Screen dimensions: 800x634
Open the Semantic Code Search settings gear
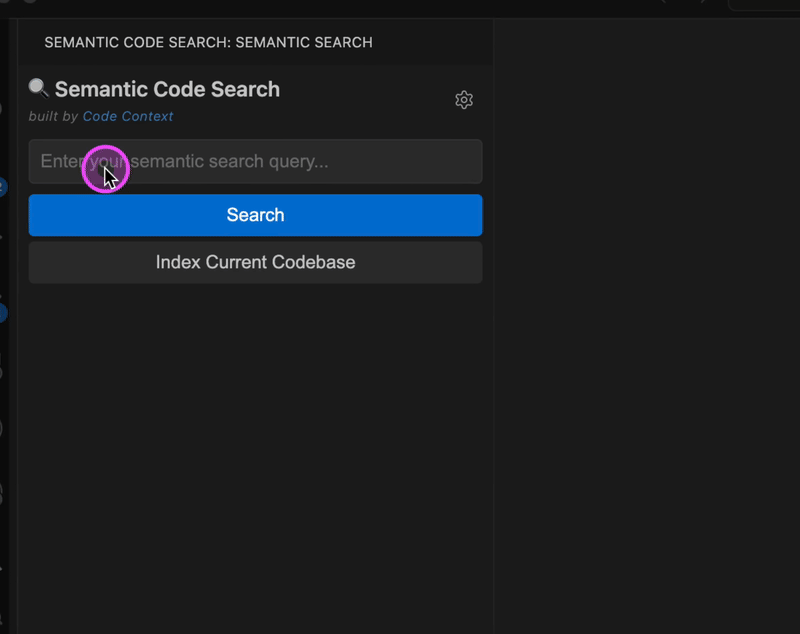(x=463, y=100)
